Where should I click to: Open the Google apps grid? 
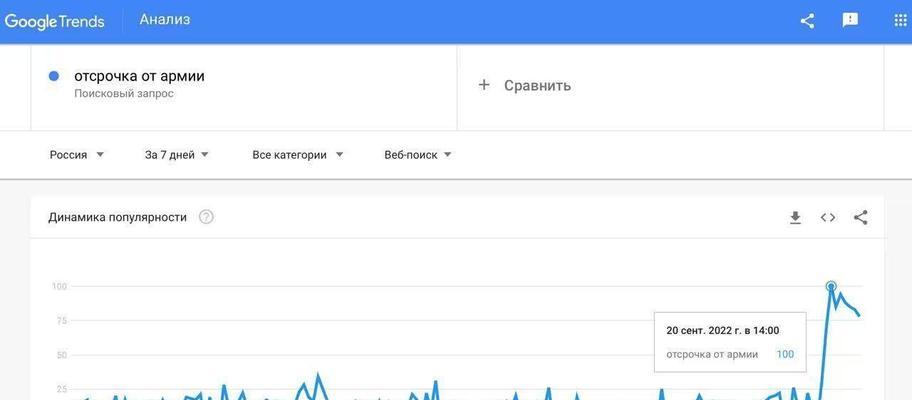point(899,20)
